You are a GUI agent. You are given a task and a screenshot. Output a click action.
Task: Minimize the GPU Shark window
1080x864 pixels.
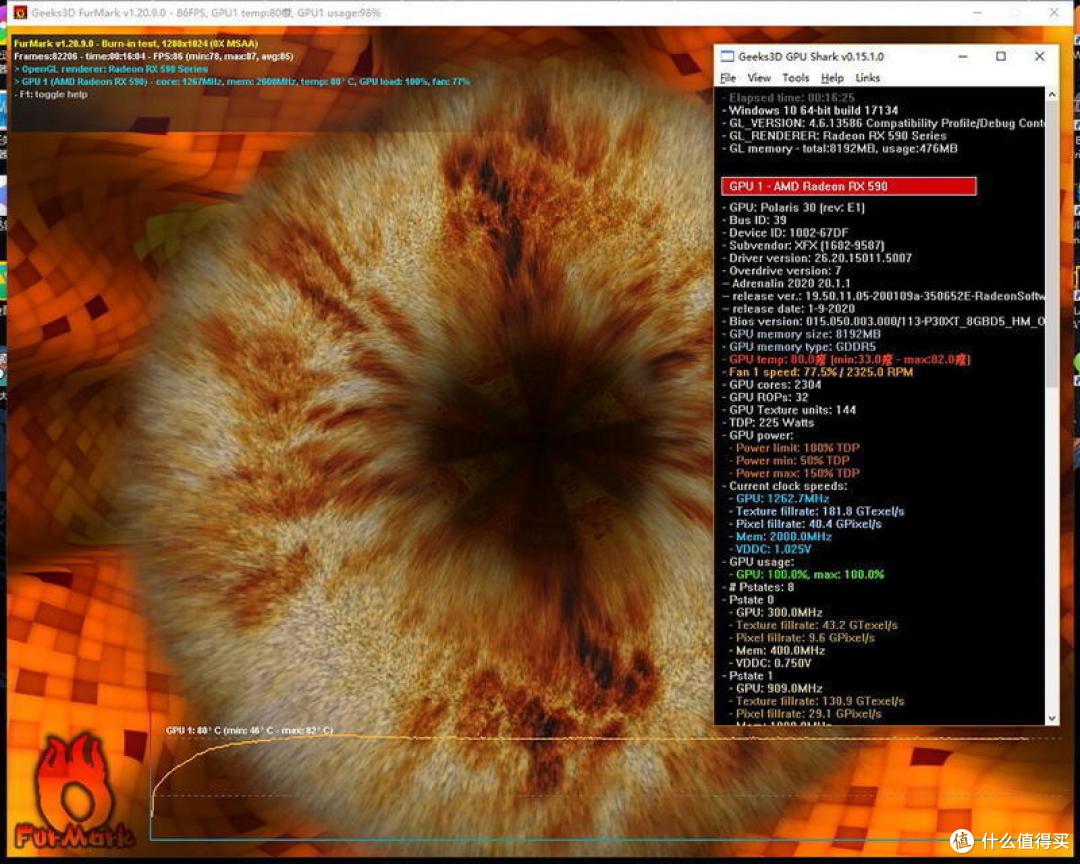tap(962, 56)
